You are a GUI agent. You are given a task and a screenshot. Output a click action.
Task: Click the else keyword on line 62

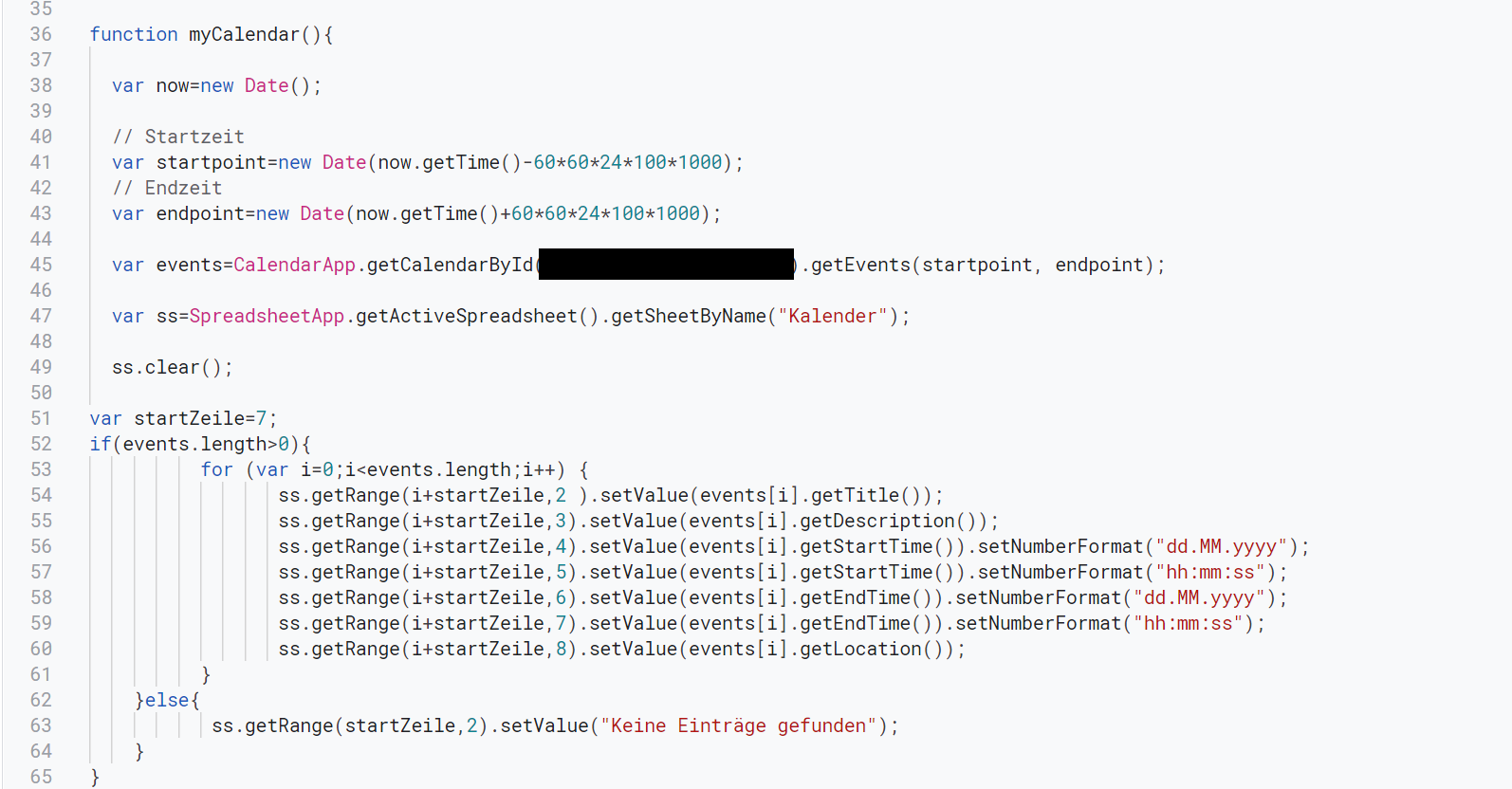167,700
